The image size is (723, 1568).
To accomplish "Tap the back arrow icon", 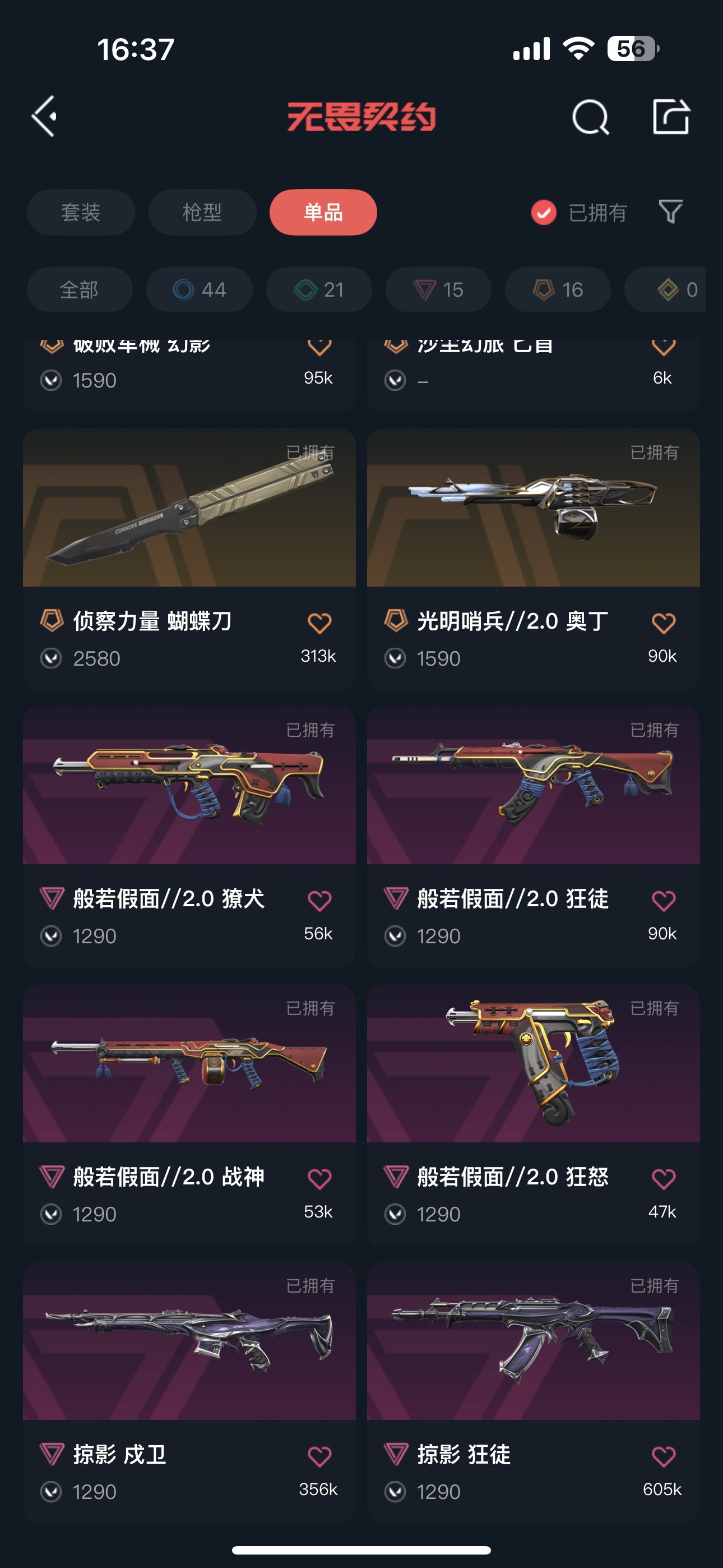I will (44, 116).
